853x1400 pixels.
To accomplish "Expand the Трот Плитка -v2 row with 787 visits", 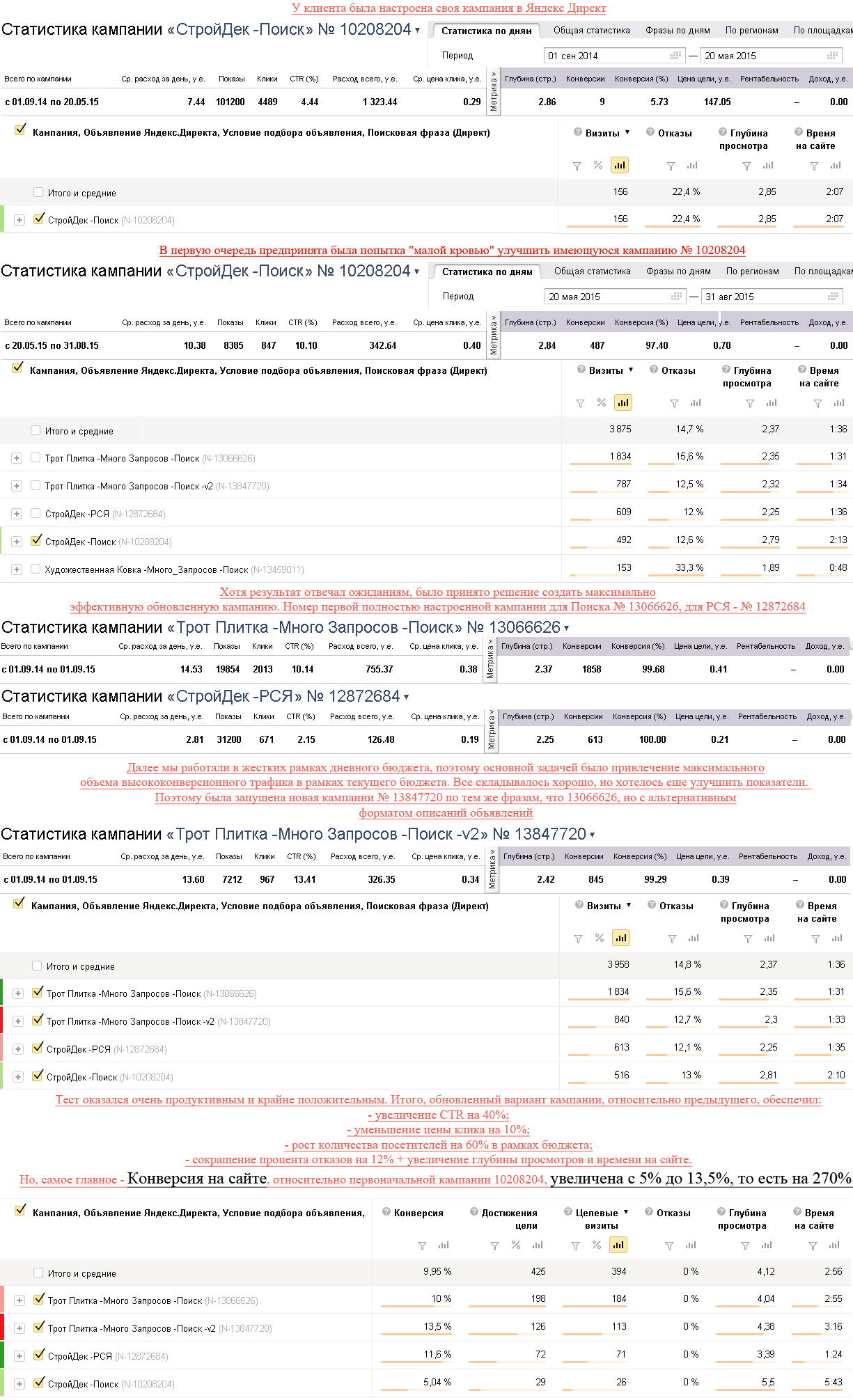I will [17, 486].
